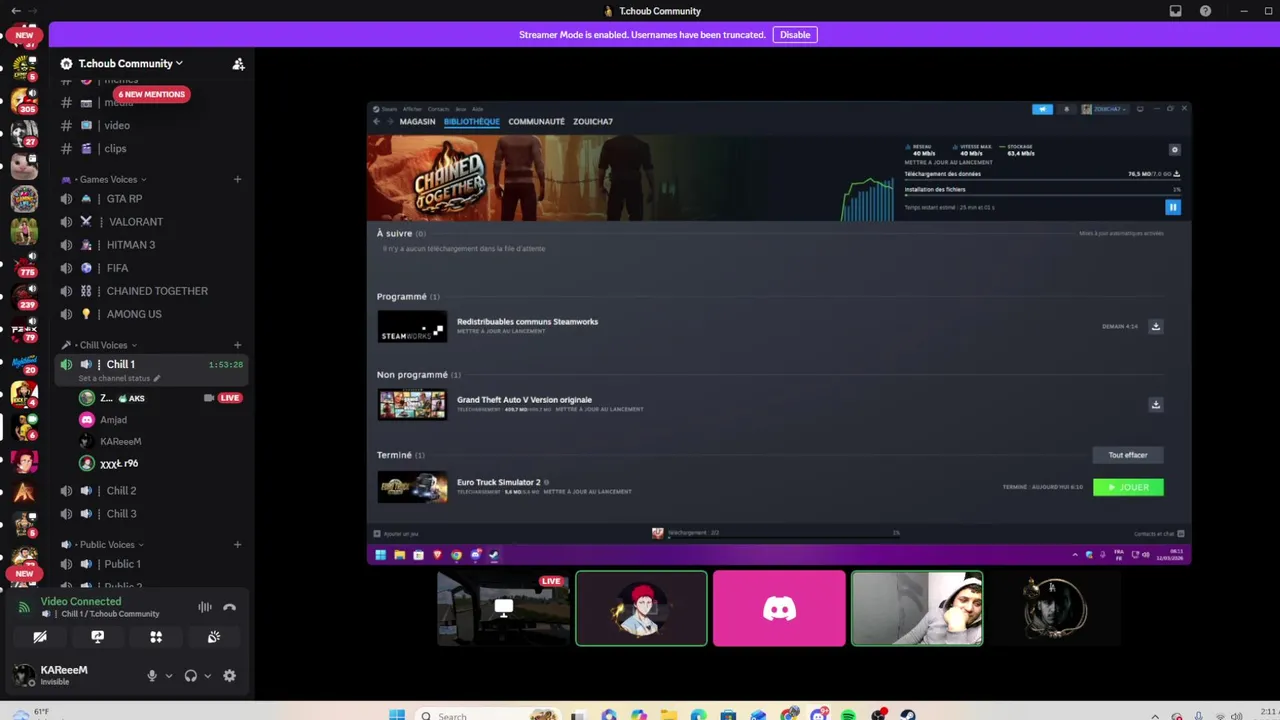Click MAGASIN tab in streamed Steam
Image resolution: width=1280 pixels, height=720 pixels.
pos(417,122)
